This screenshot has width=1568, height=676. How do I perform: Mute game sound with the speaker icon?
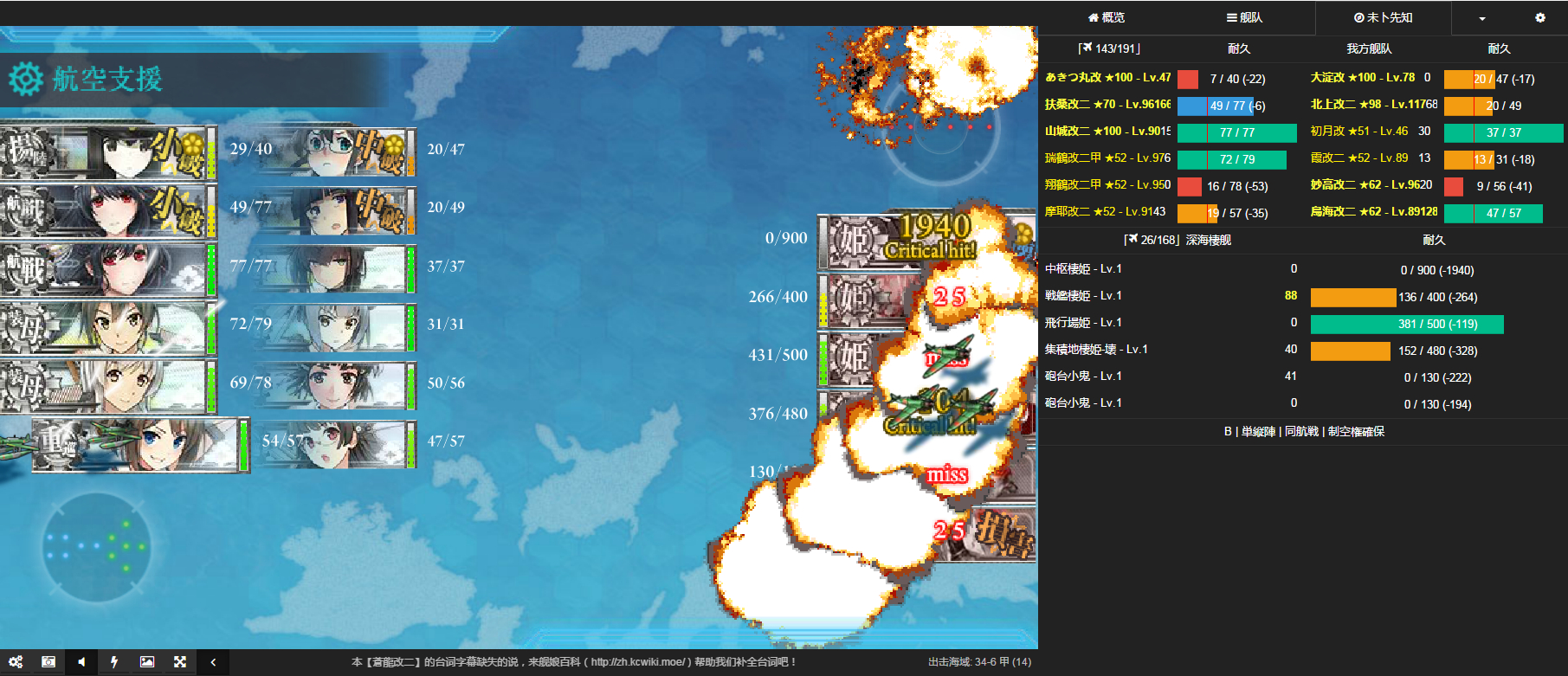81,662
